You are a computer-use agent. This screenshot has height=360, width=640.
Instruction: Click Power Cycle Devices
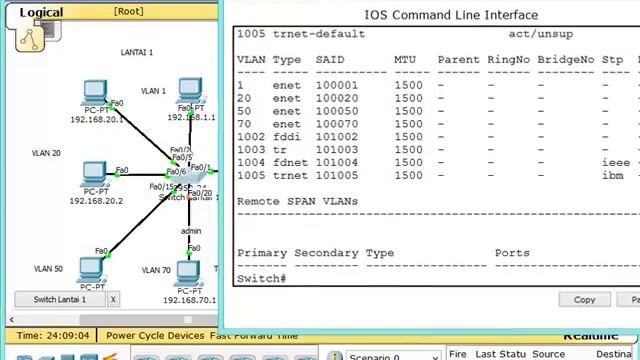point(155,336)
